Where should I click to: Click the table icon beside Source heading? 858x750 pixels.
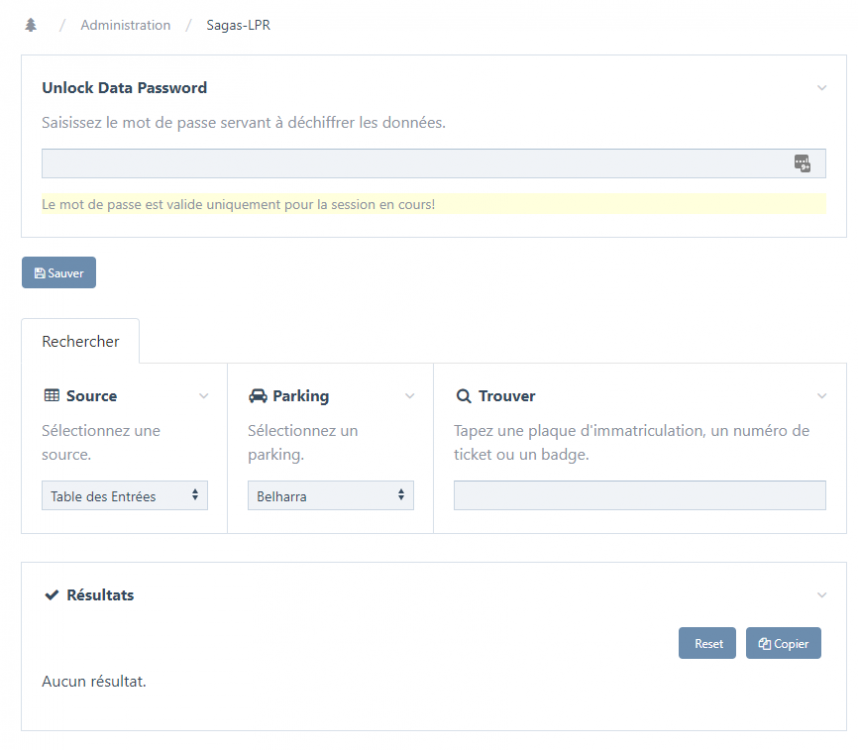click(x=51, y=395)
